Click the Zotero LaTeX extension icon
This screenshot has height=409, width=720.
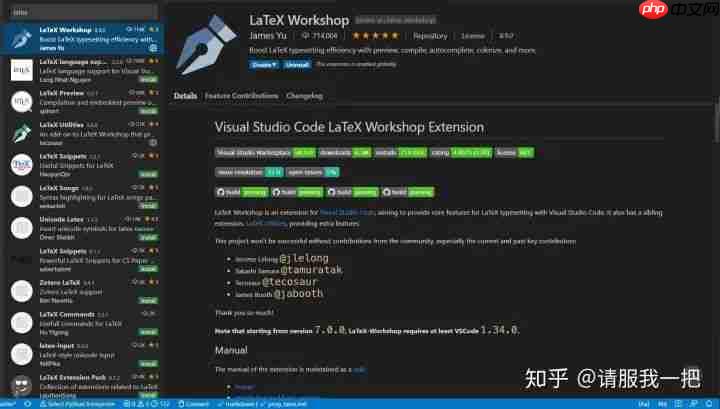coord(22,291)
